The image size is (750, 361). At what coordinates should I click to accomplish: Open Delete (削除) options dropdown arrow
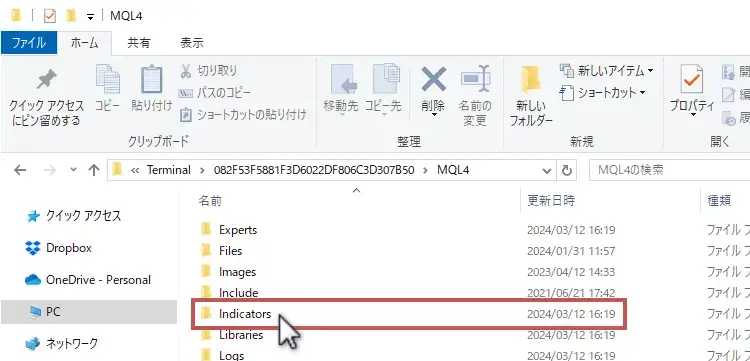(x=433, y=115)
